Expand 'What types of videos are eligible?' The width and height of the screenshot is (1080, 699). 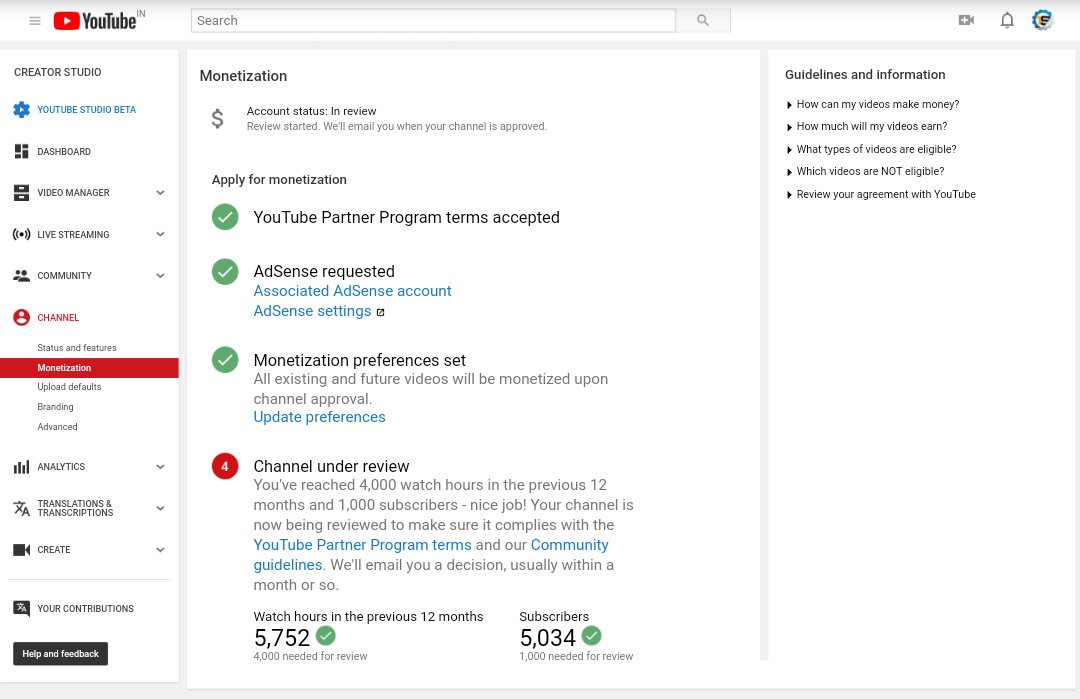pyautogui.click(x=871, y=149)
